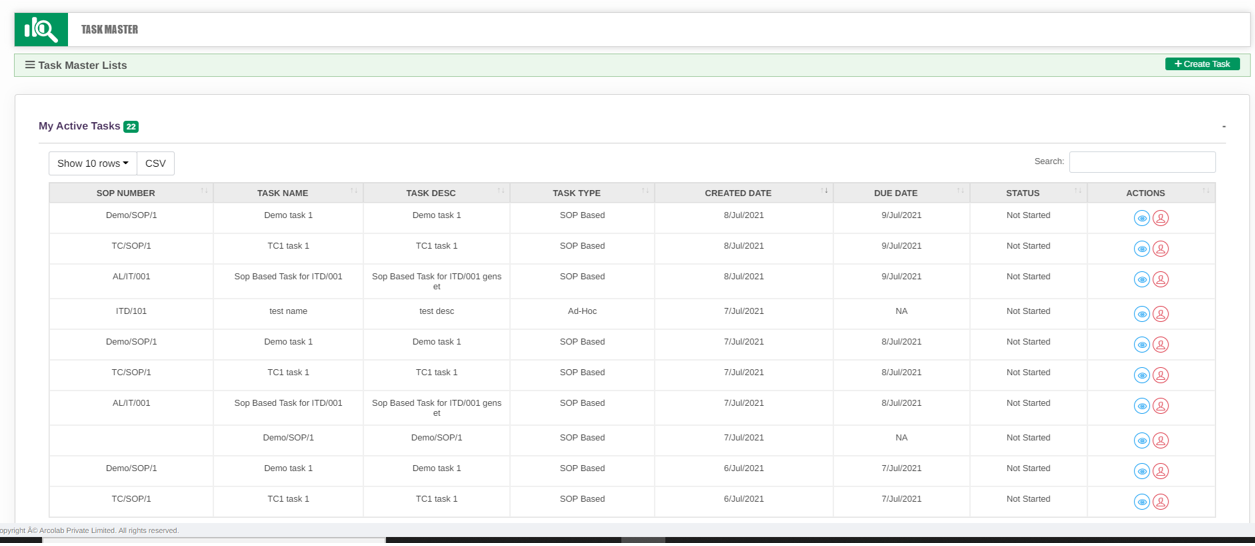
Task: Click the user icon for Demo/SOP/1 due 8/Jul/2021
Action: 1160,345
